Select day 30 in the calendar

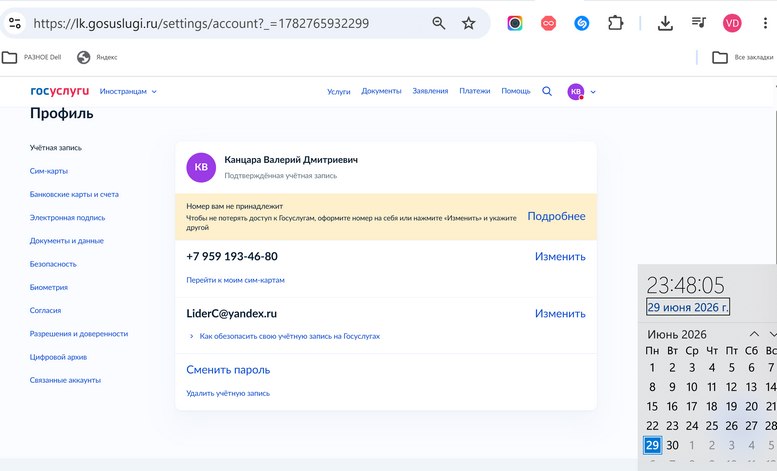pyautogui.click(x=672, y=445)
